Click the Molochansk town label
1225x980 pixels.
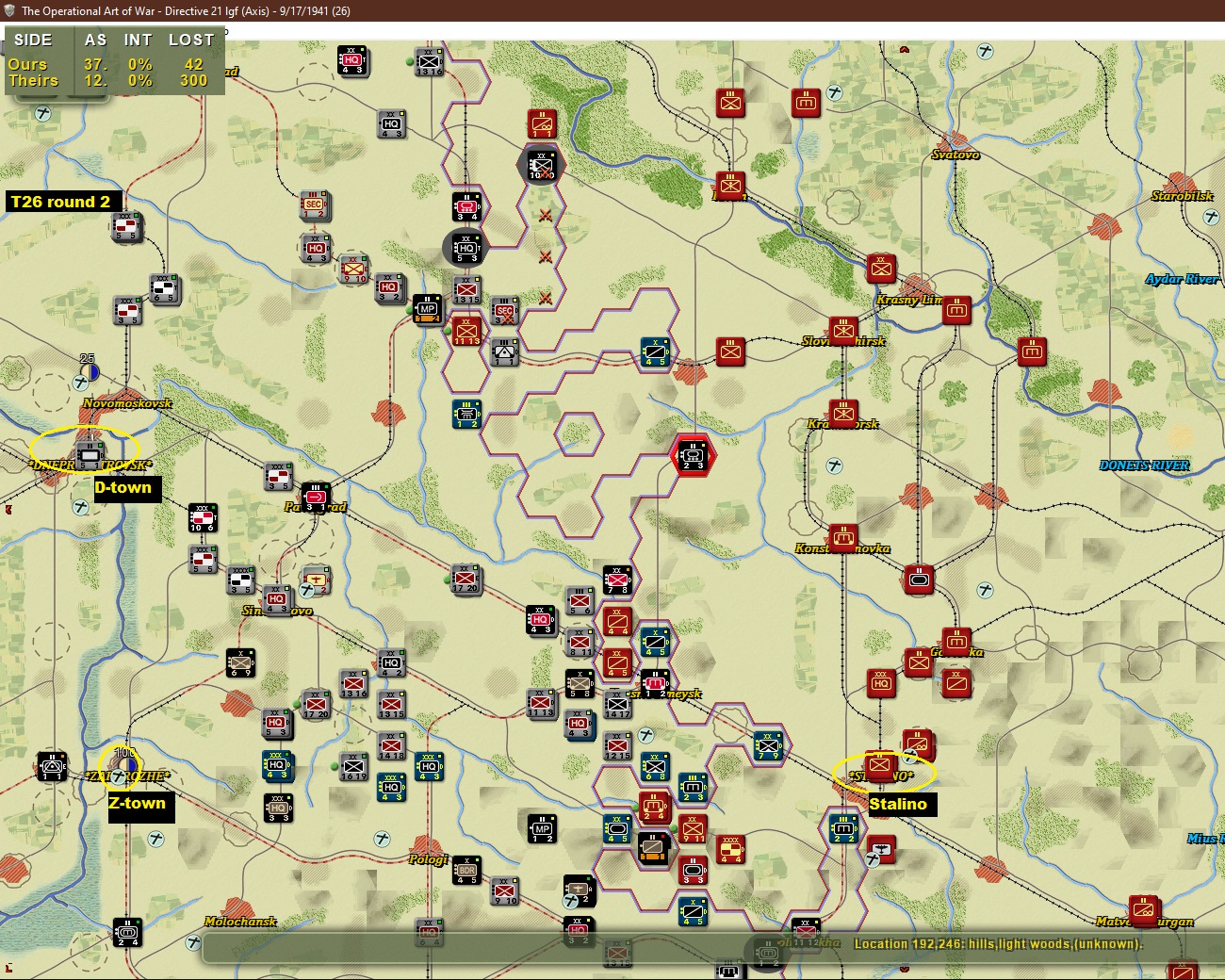tap(240, 922)
